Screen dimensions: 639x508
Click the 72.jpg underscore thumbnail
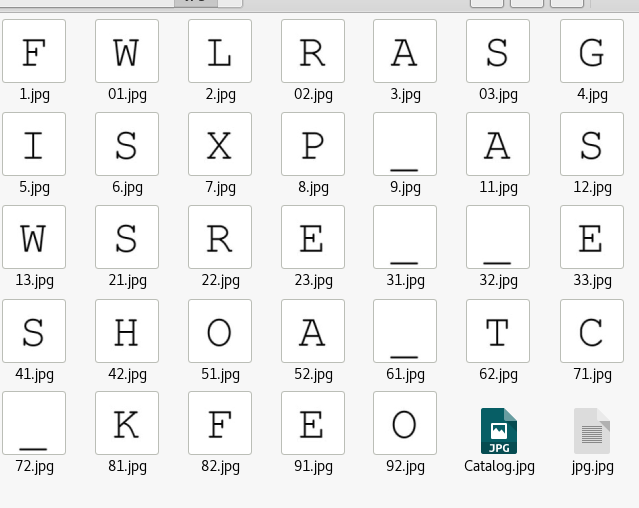coord(34,423)
